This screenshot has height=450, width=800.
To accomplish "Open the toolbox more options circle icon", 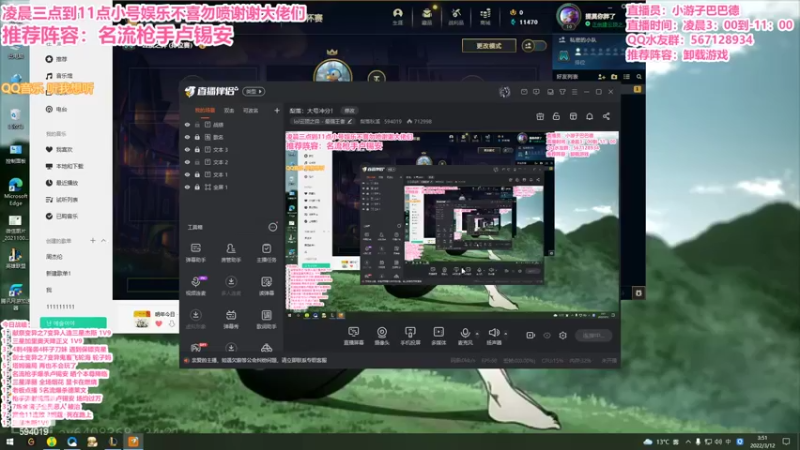I will [x=273, y=227].
